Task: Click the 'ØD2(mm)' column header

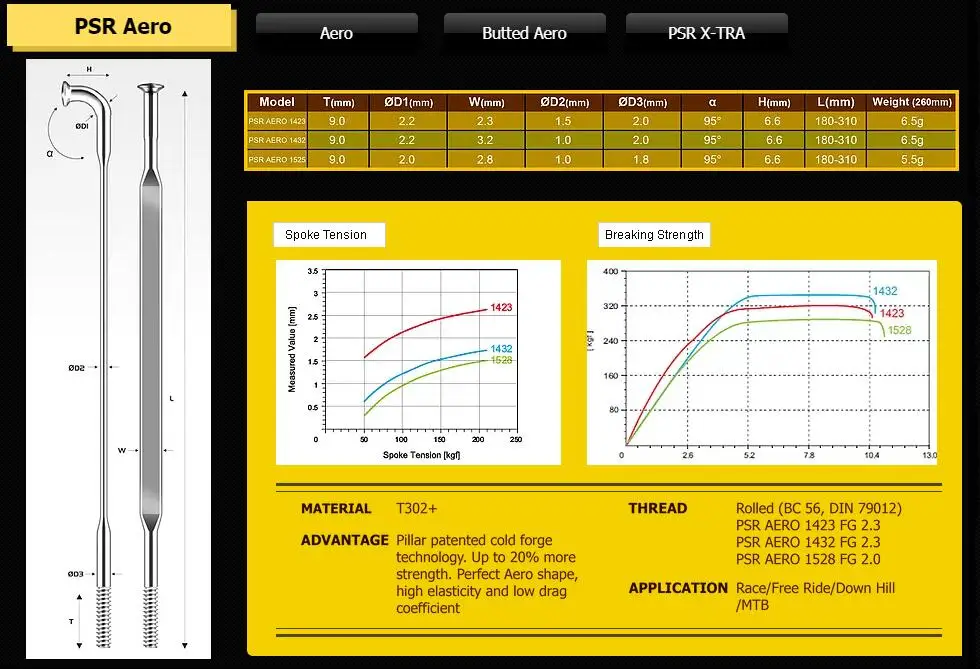Action: 564,102
